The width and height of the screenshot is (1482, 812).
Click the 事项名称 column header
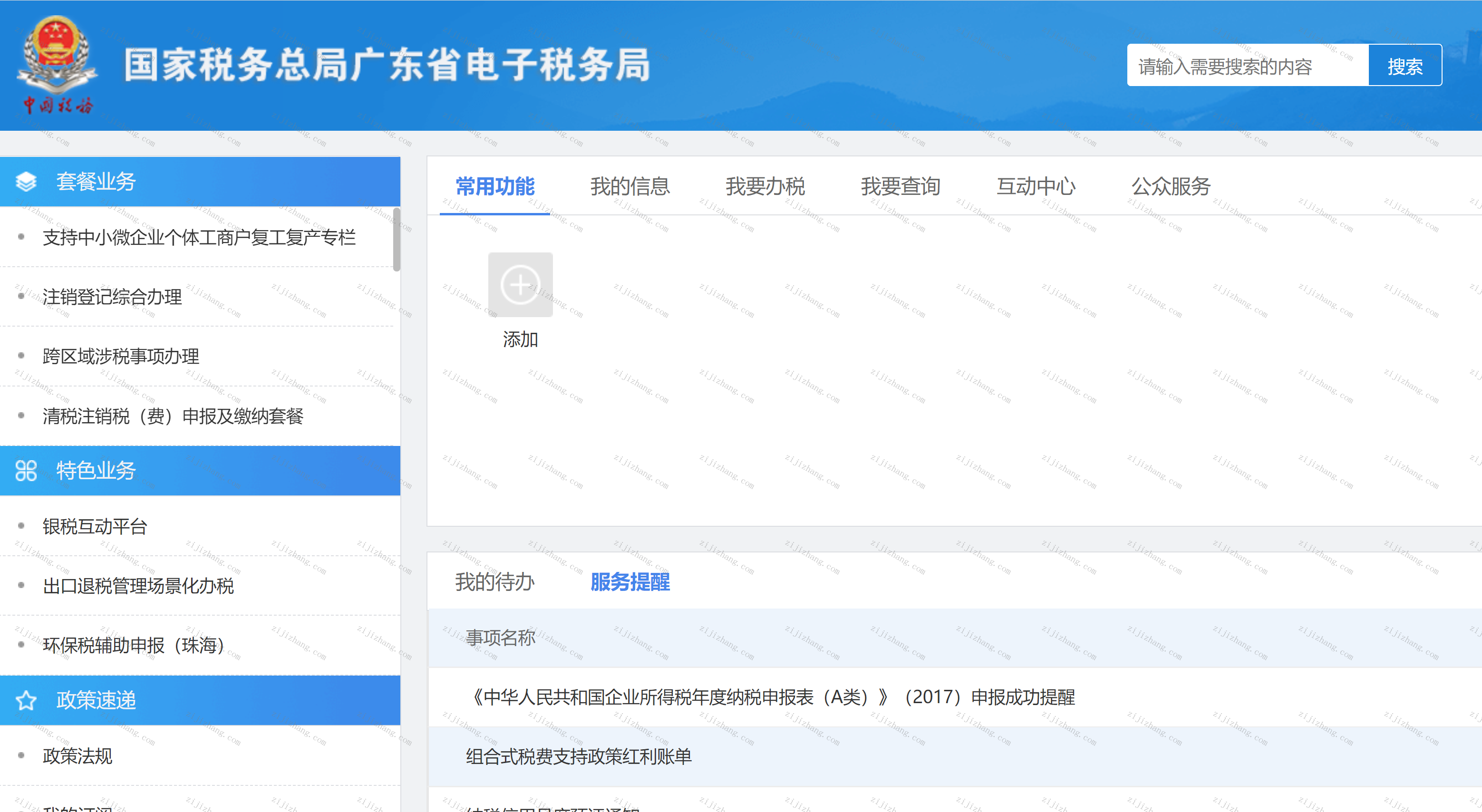point(501,638)
